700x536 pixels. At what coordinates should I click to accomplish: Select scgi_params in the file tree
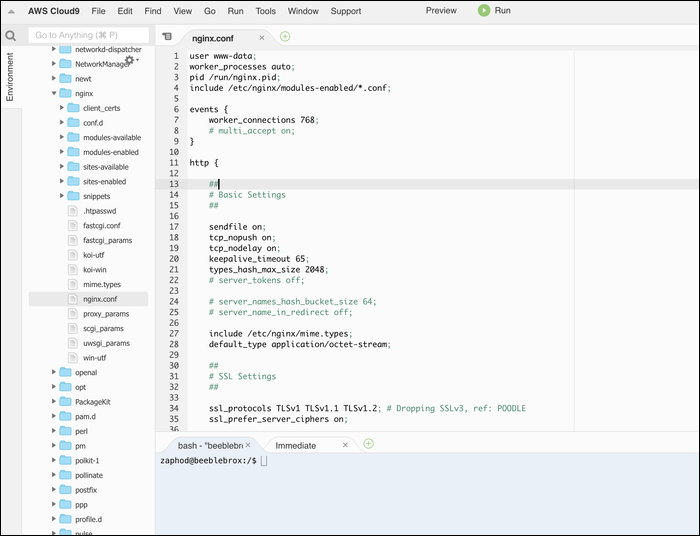pyautogui.click(x=103, y=328)
